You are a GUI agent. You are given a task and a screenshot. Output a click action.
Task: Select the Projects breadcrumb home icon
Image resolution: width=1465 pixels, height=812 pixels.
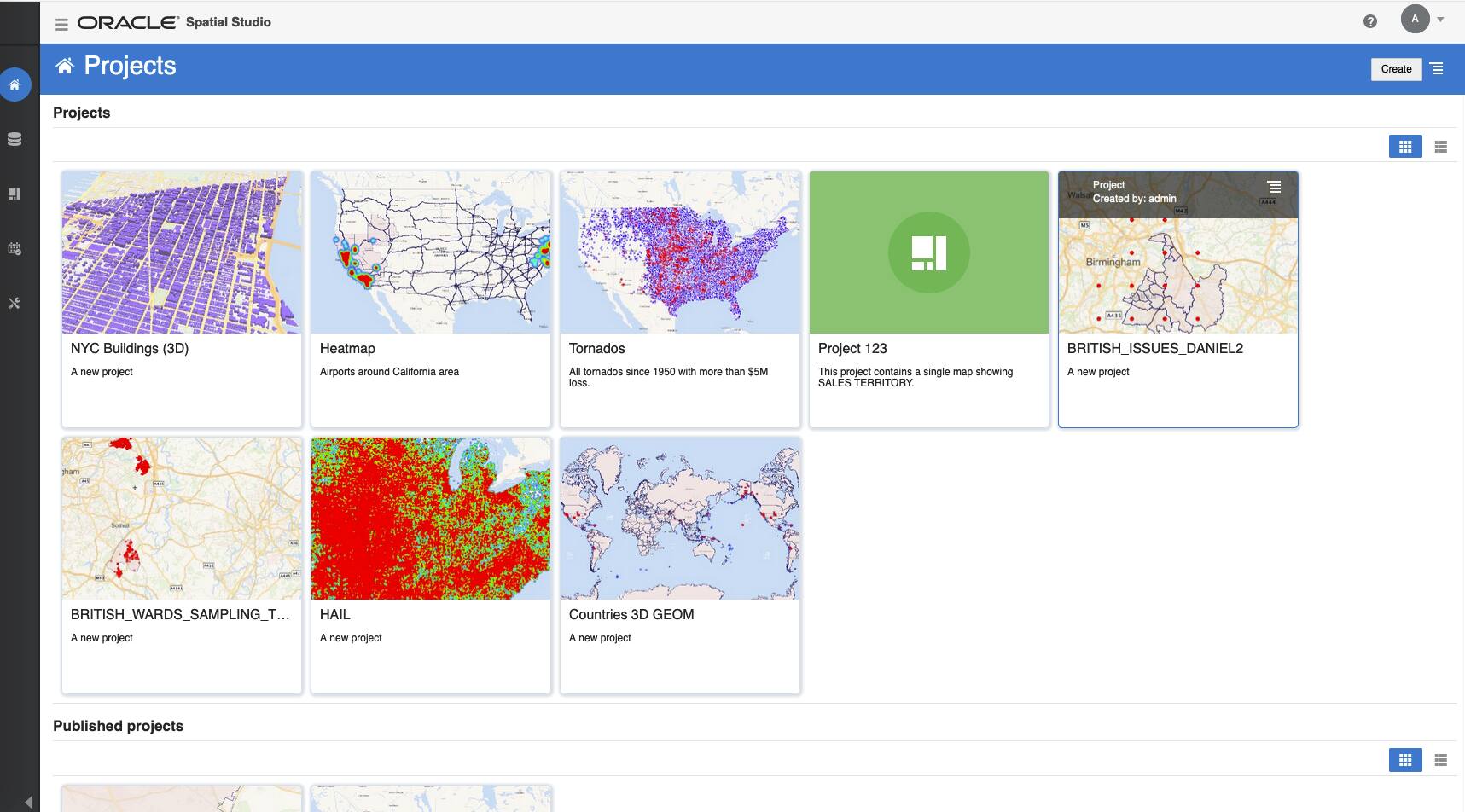click(63, 64)
